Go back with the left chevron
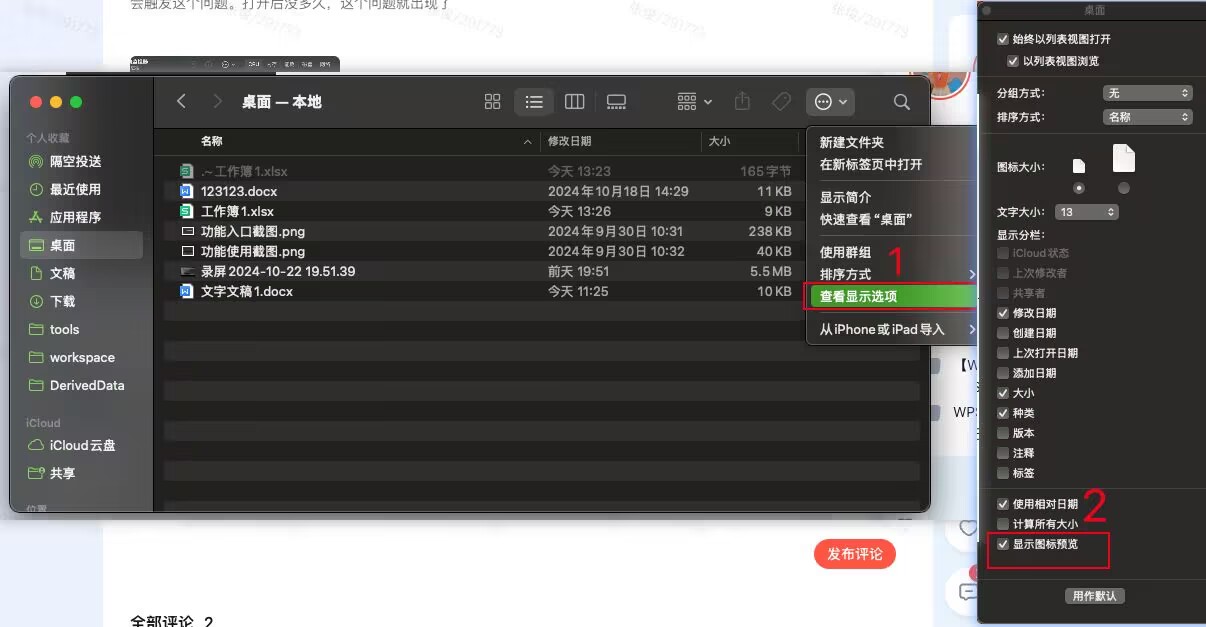Image resolution: width=1206 pixels, height=627 pixels. [x=181, y=101]
